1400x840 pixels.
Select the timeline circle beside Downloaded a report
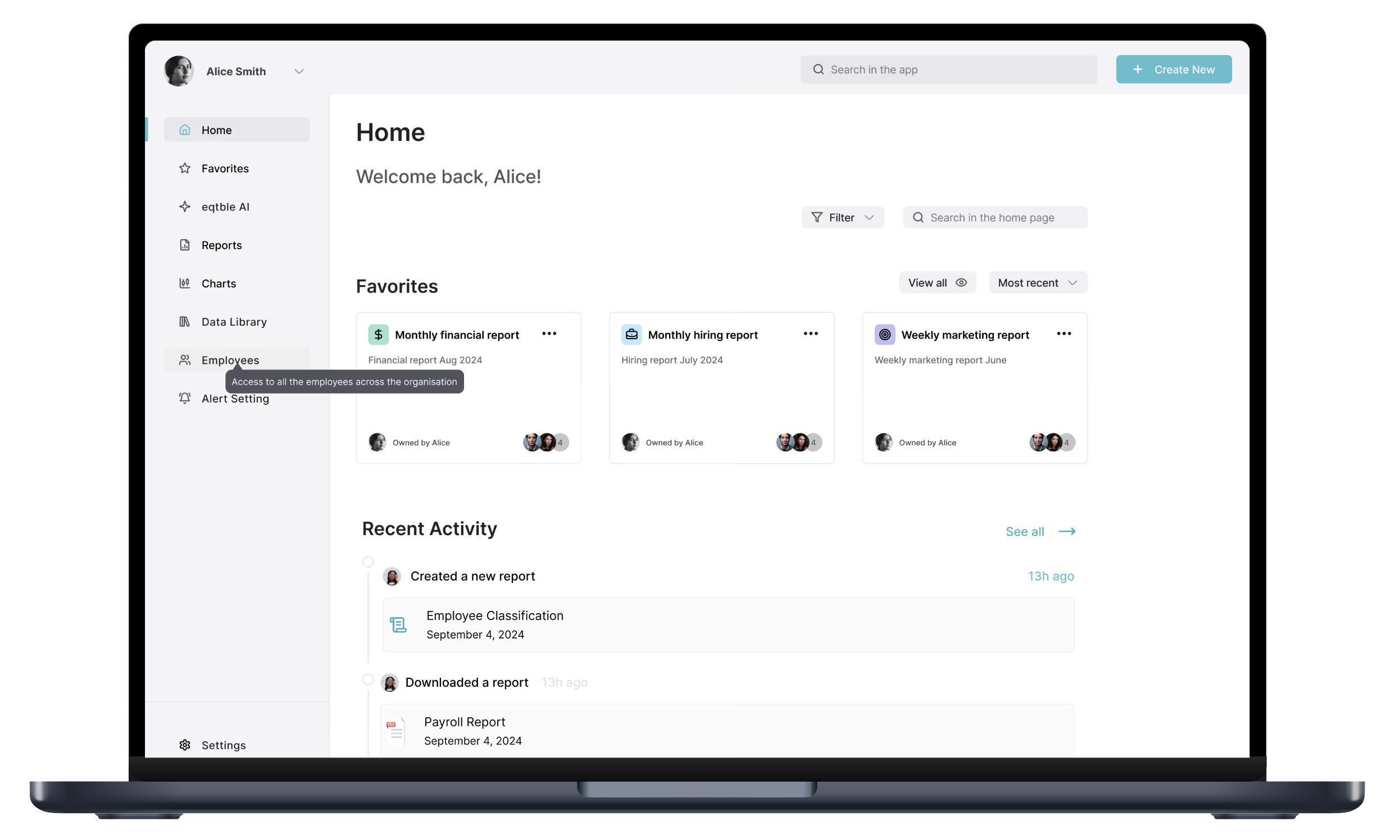point(368,679)
